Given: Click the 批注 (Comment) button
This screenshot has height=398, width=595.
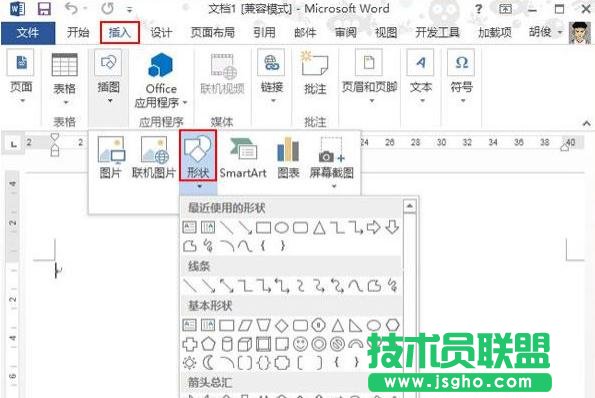Looking at the screenshot, I should (315, 72).
